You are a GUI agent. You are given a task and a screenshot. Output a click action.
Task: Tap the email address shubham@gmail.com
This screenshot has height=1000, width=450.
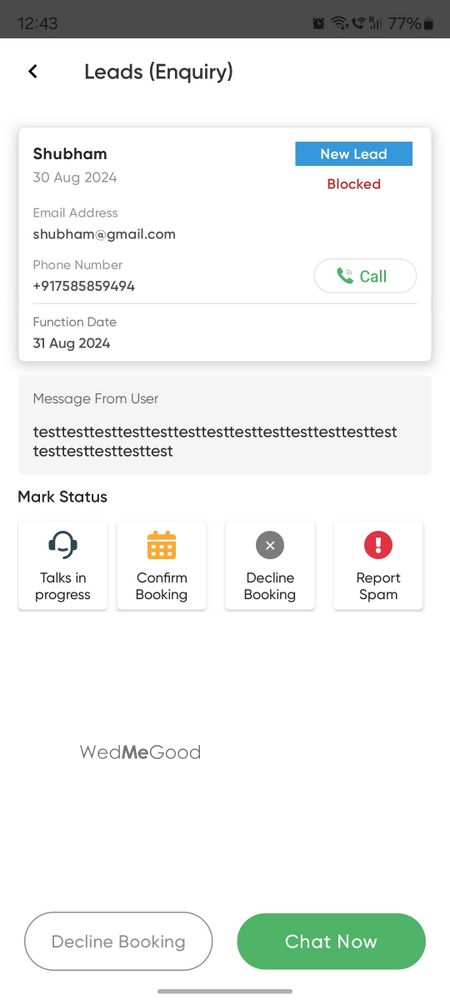coord(104,234)
